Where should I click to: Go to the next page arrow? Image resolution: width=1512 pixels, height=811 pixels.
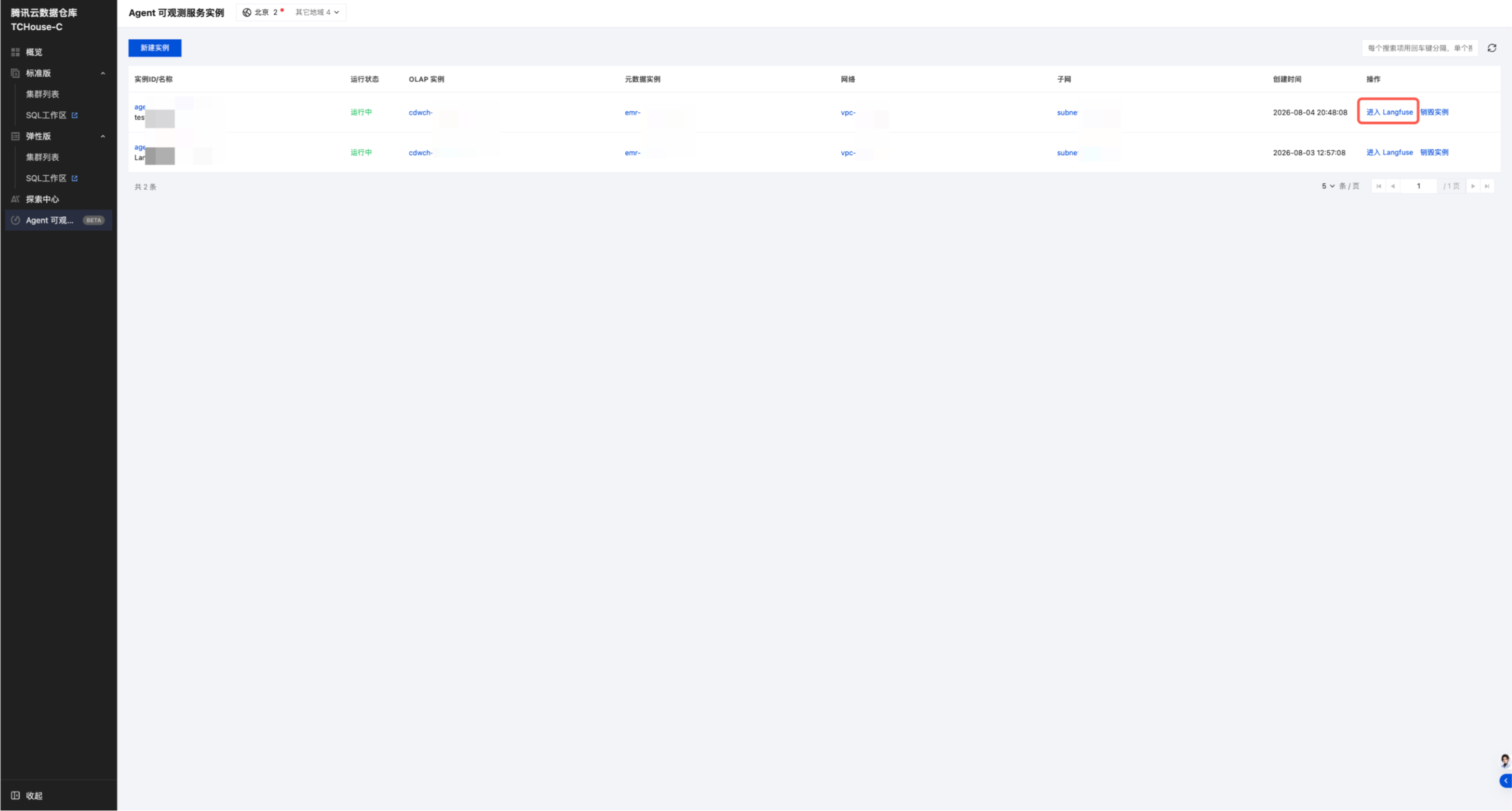click(1473, 186)
